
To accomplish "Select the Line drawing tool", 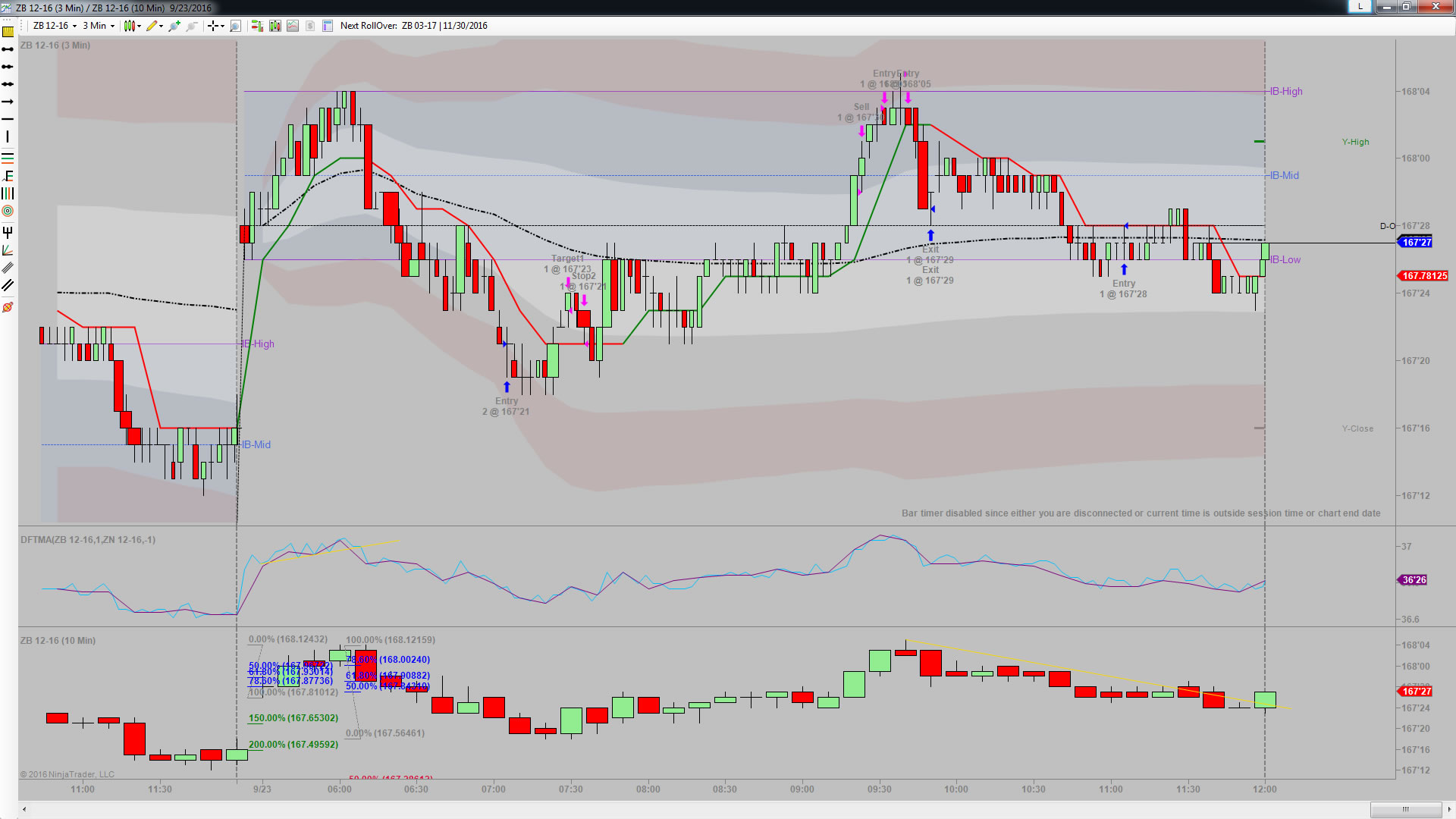I will (x=8, y=49).
